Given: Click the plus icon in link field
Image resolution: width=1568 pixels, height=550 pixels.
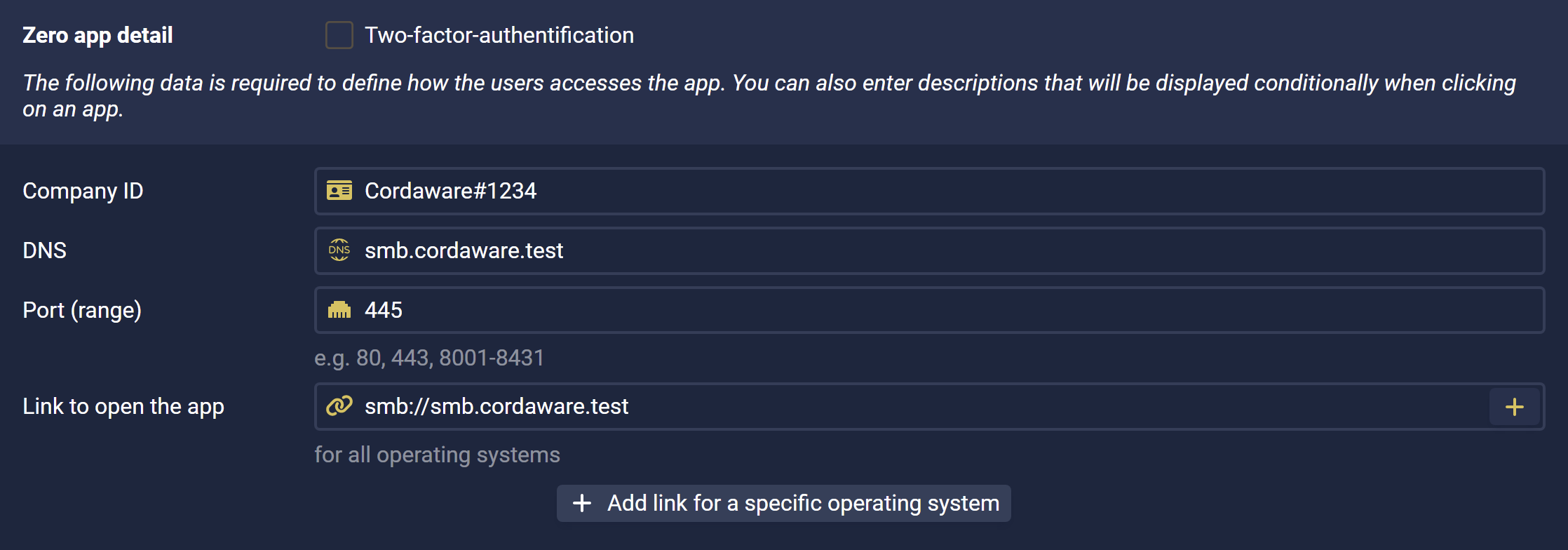Looking at the screenshot, I should [x=1515, y=407].
